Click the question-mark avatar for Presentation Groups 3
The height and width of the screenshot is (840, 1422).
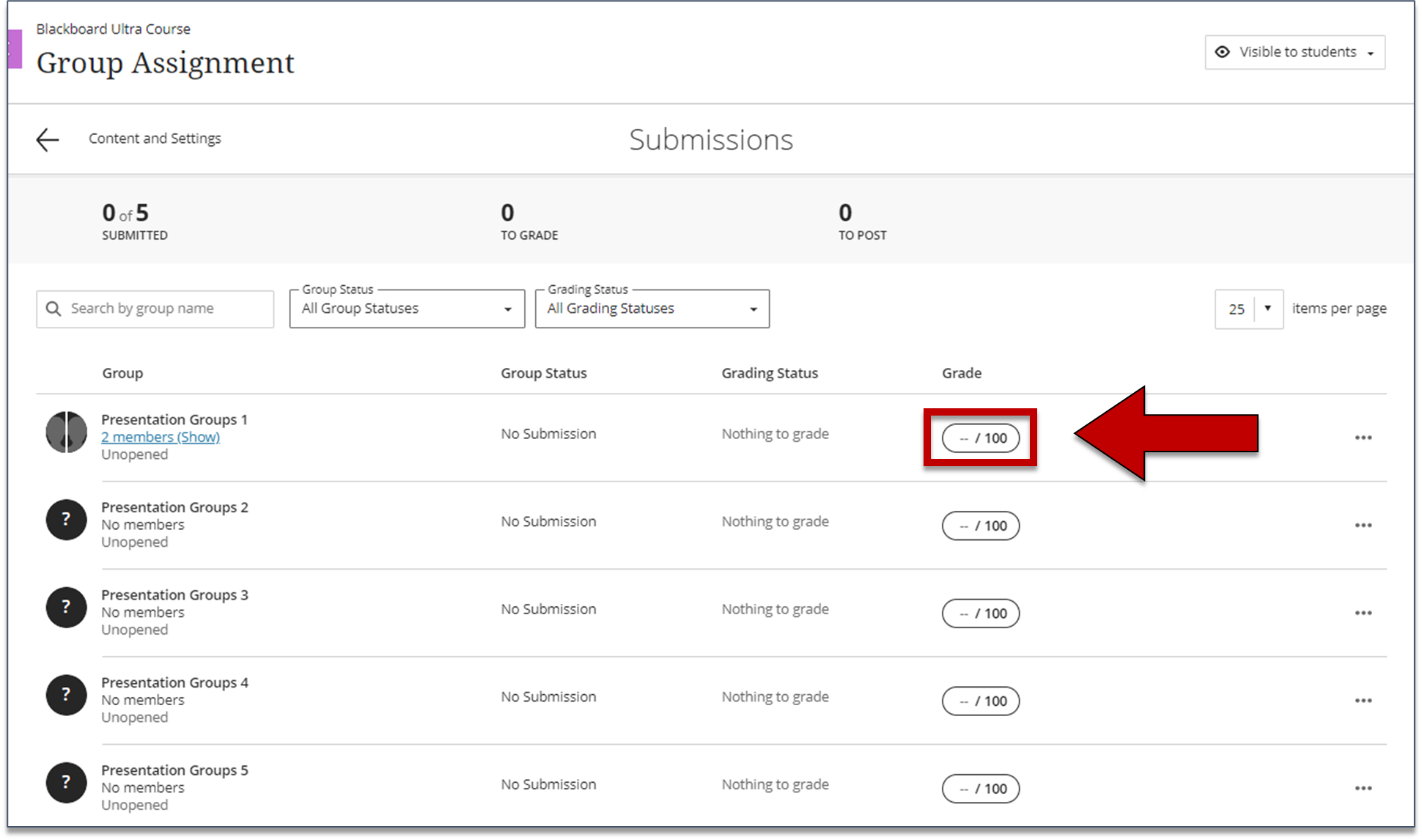(66, 608)
